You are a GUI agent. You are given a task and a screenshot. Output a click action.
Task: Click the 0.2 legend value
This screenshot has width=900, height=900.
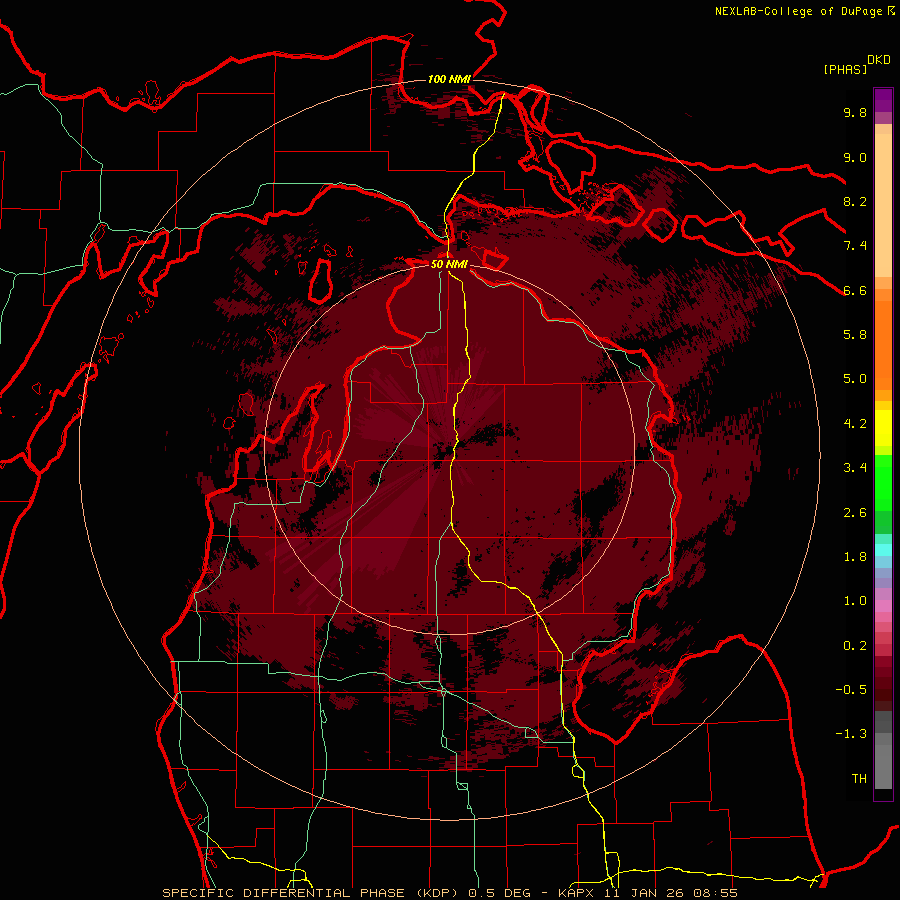pyautogui.click(x=855, y=646)
